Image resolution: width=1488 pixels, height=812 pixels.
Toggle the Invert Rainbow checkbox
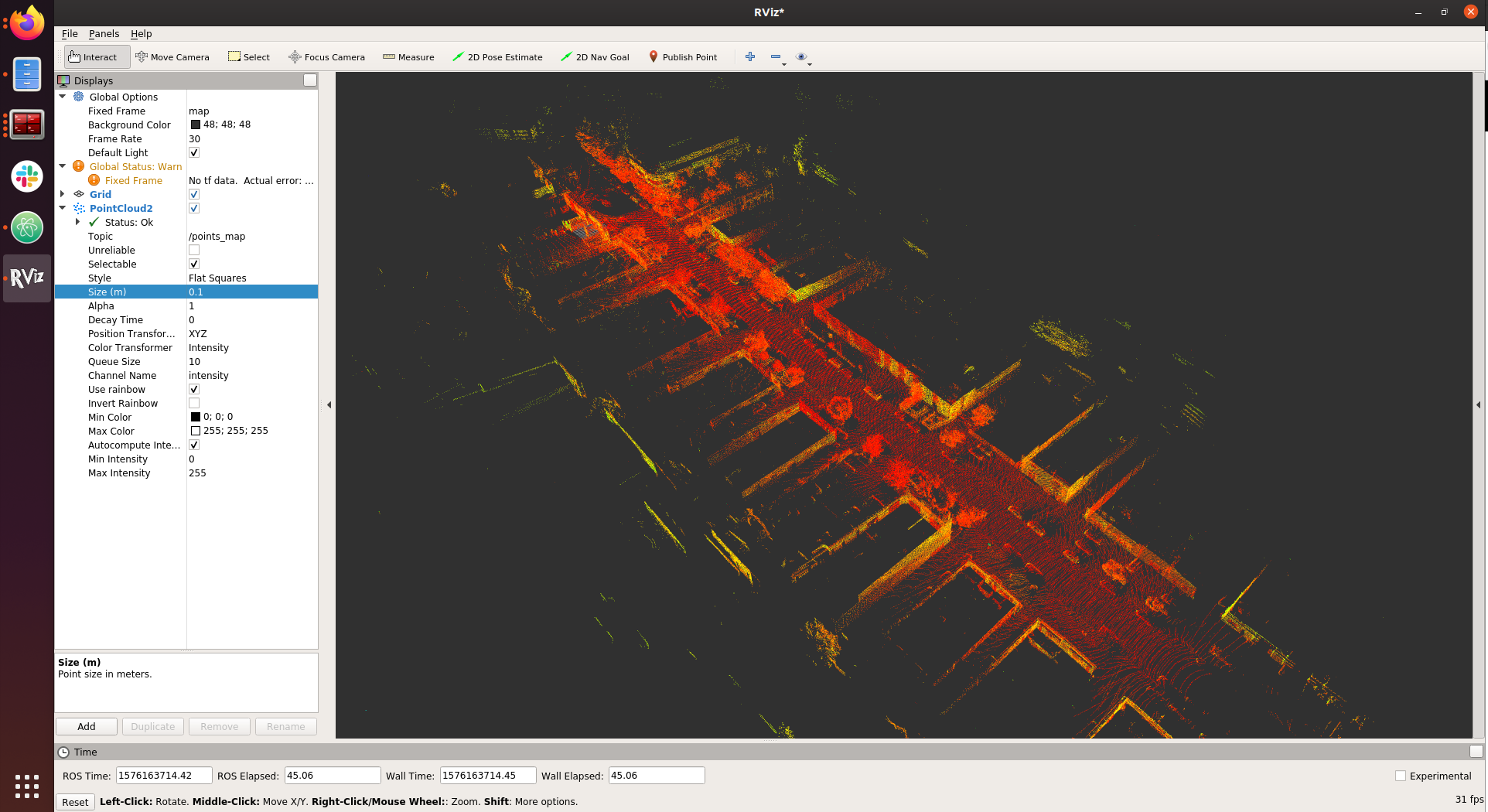click(194, 404)
